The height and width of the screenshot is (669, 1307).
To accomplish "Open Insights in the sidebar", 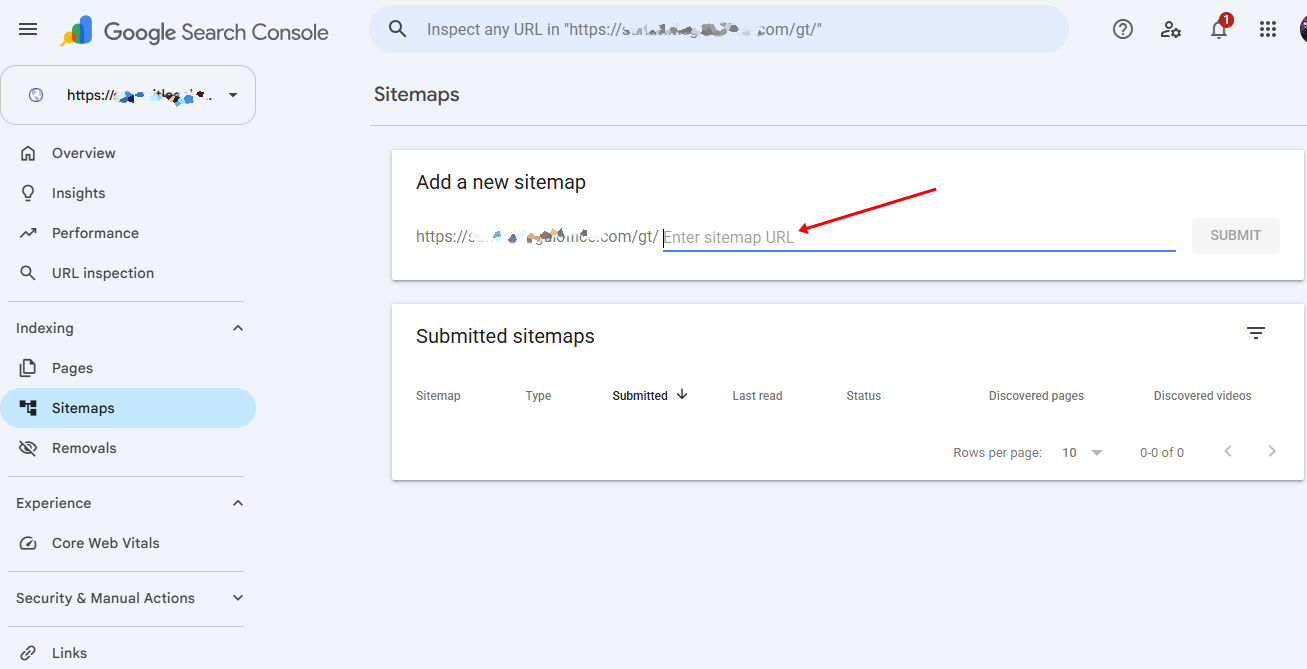I will [x=128, y=193].
